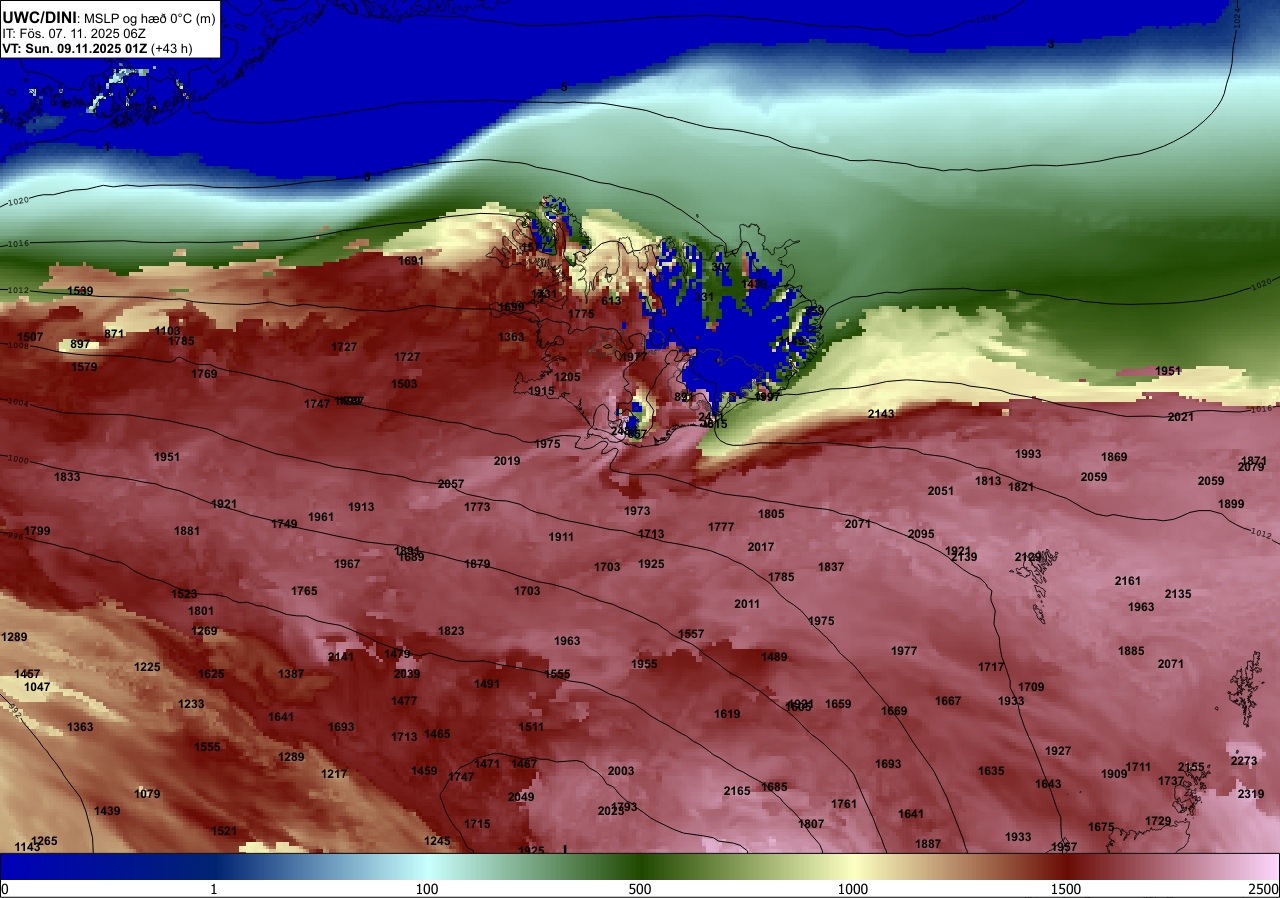Click the UWC/DINI title label
Viewport: 1280px width, 898px height.
click(x=38, y=16)
